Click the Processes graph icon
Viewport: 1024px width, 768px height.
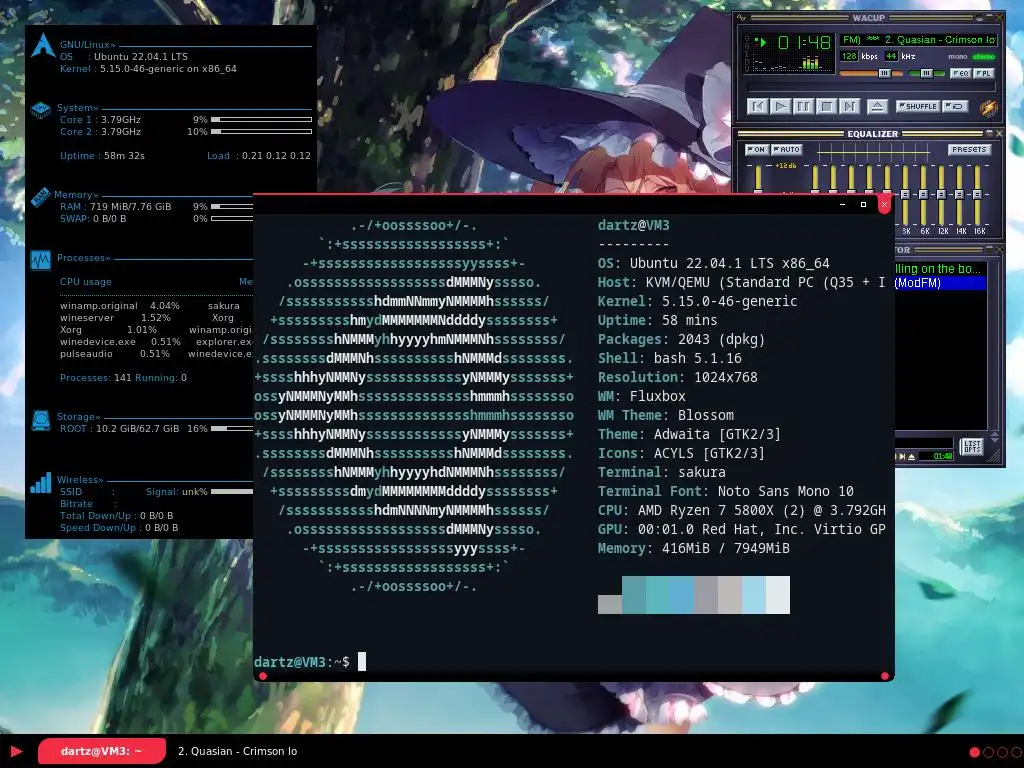tap(40, 261)
